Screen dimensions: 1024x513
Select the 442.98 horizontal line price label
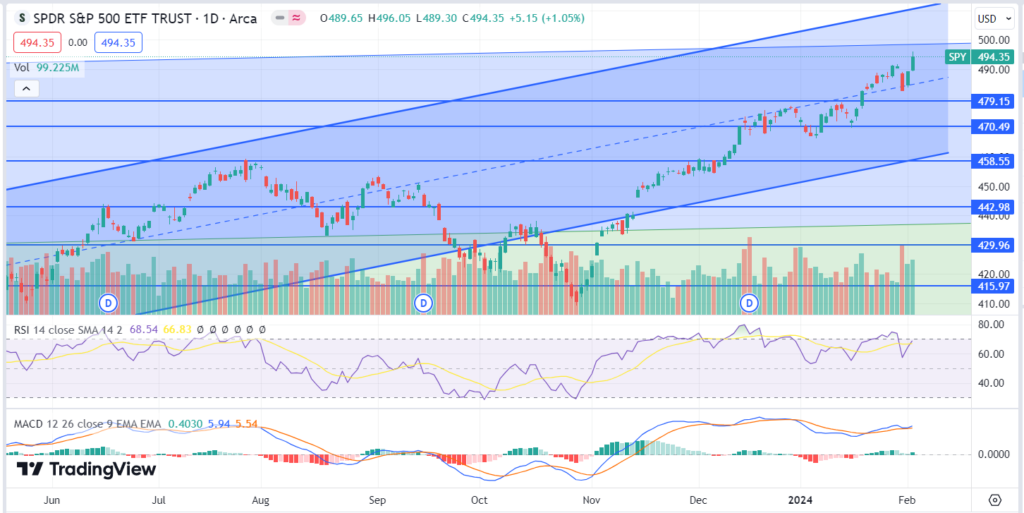click(x=993, y=207)
